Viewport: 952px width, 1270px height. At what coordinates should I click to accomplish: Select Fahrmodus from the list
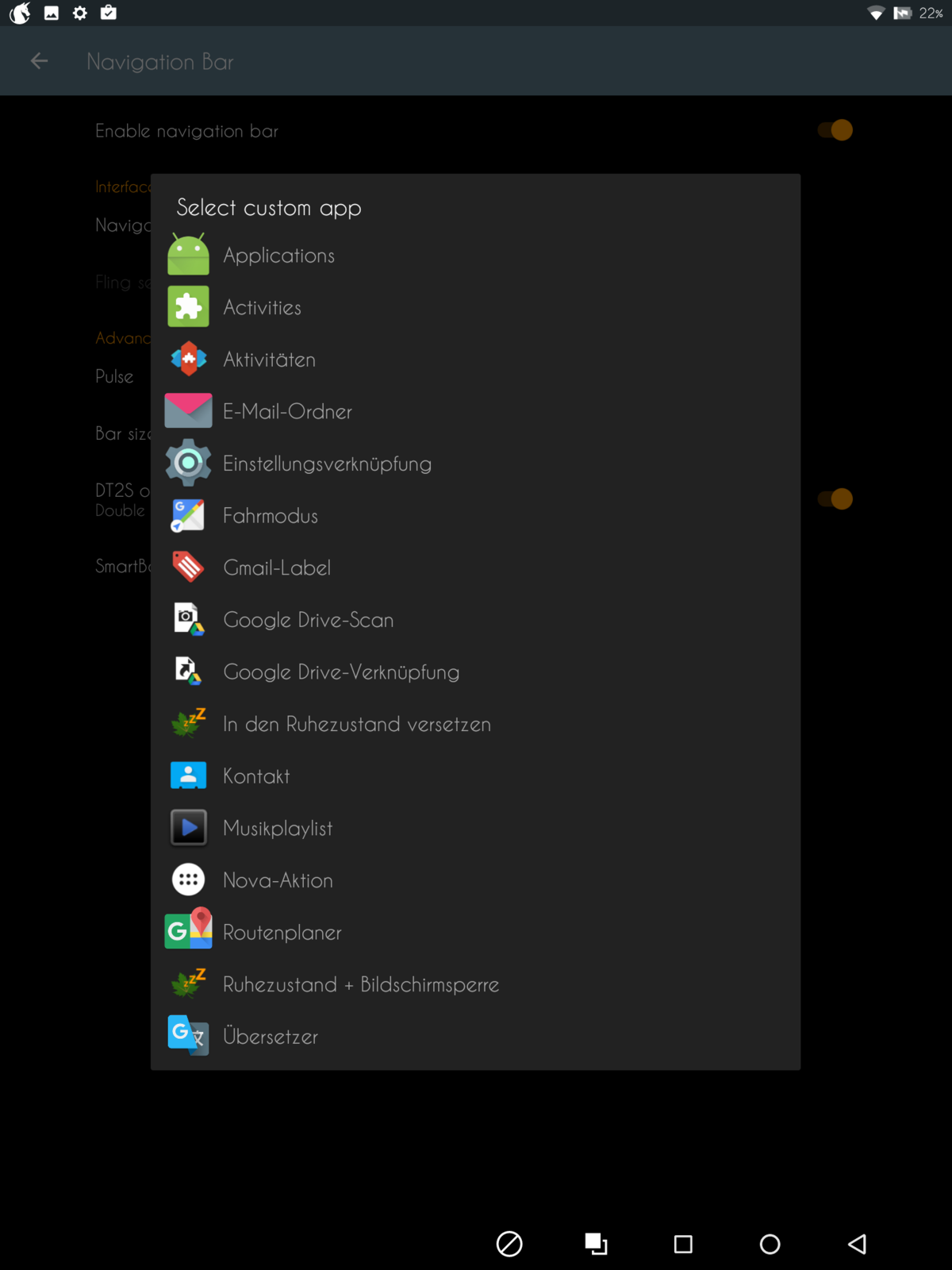coord(271,516)
